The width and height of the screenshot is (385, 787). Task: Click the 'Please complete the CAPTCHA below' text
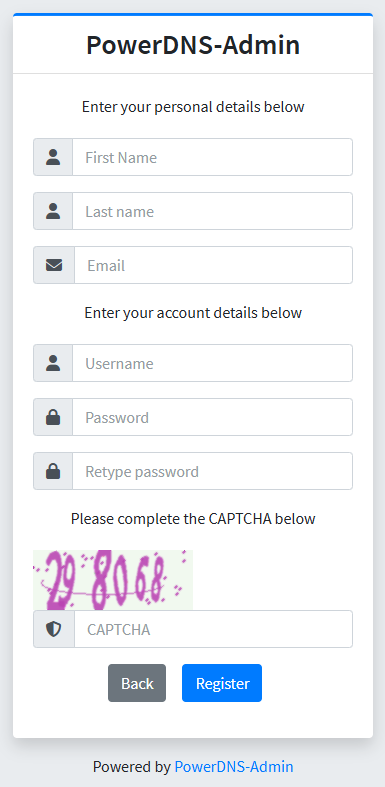click(x=193, y=518)
